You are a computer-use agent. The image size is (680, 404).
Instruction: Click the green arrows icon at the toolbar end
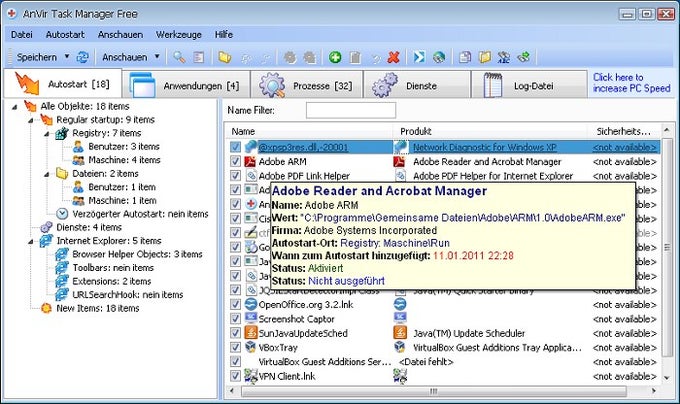pos(523,57)
